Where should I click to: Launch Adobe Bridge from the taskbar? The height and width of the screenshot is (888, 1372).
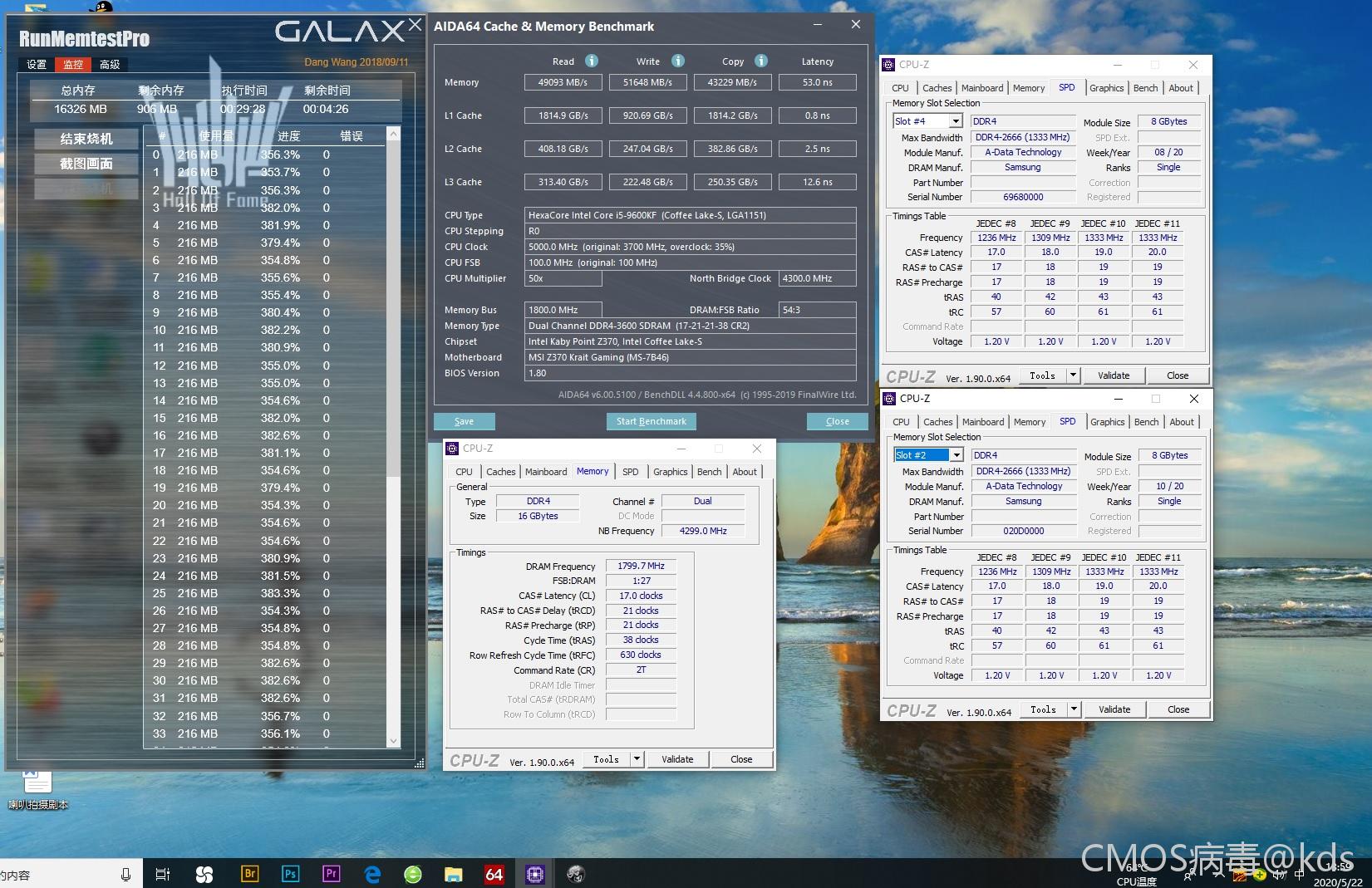(x=248, y=874)
